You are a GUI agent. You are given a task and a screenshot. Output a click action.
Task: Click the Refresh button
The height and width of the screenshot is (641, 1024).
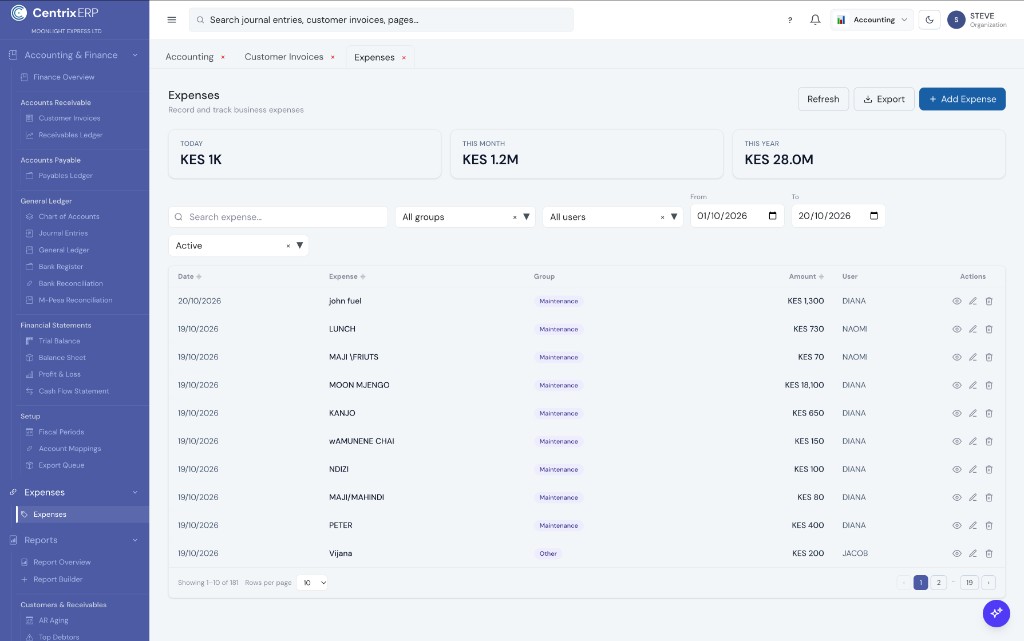823,99
